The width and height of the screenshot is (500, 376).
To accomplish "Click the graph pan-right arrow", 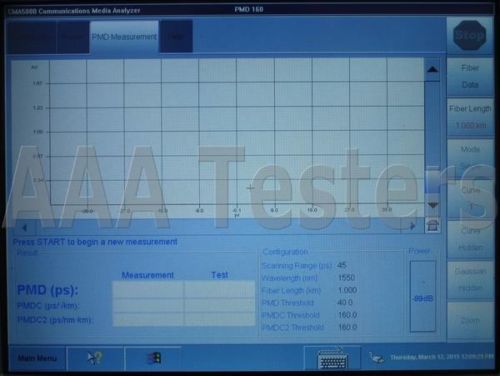I will [x=413, y=226].
